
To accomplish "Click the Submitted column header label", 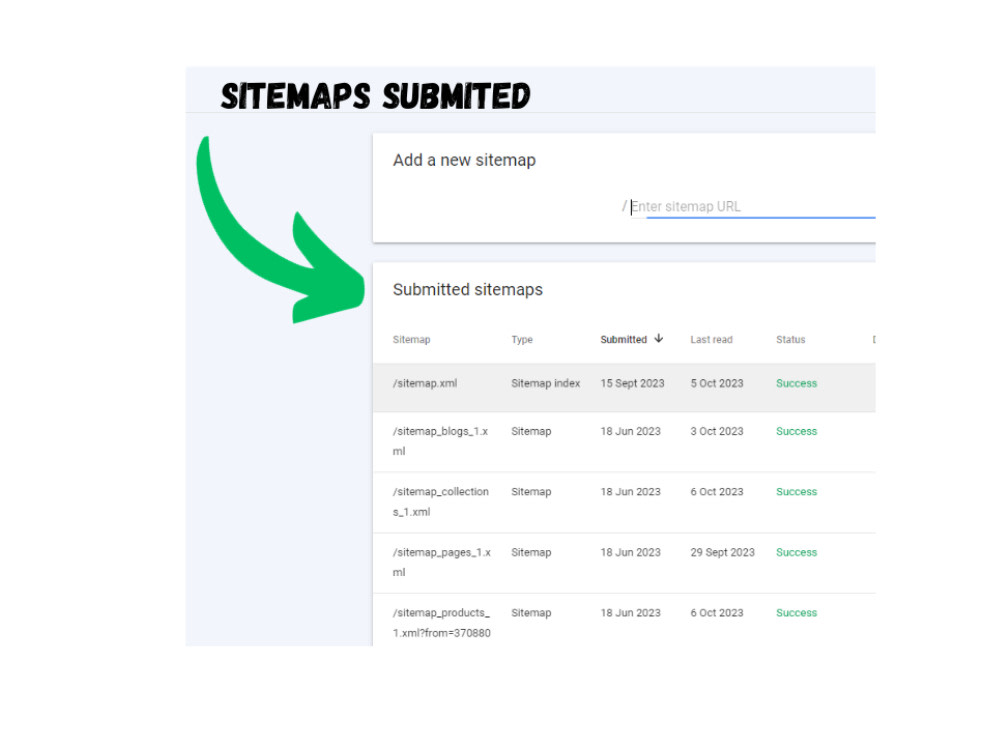I will pos(623,339).
